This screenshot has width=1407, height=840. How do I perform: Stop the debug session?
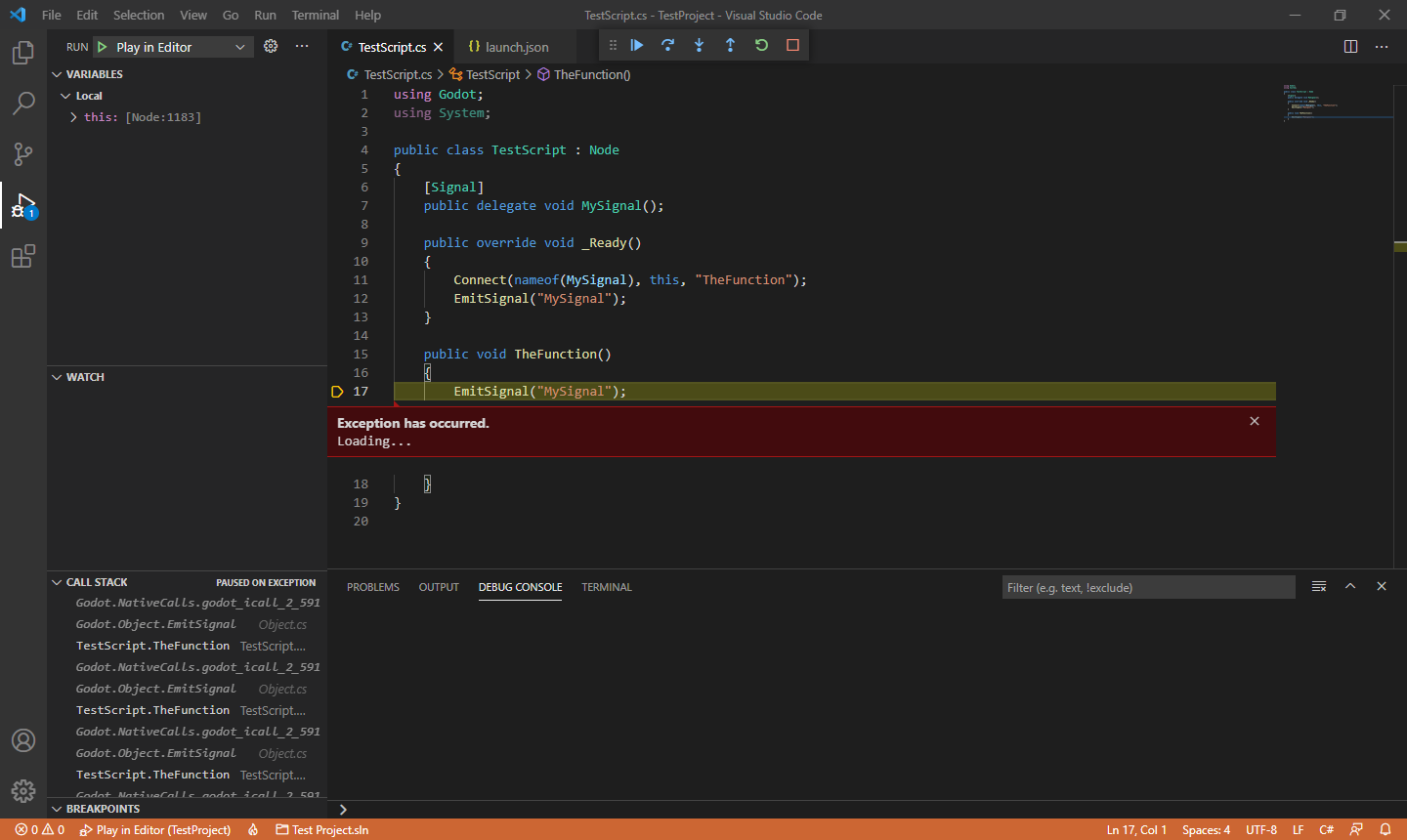click(793, 45)
